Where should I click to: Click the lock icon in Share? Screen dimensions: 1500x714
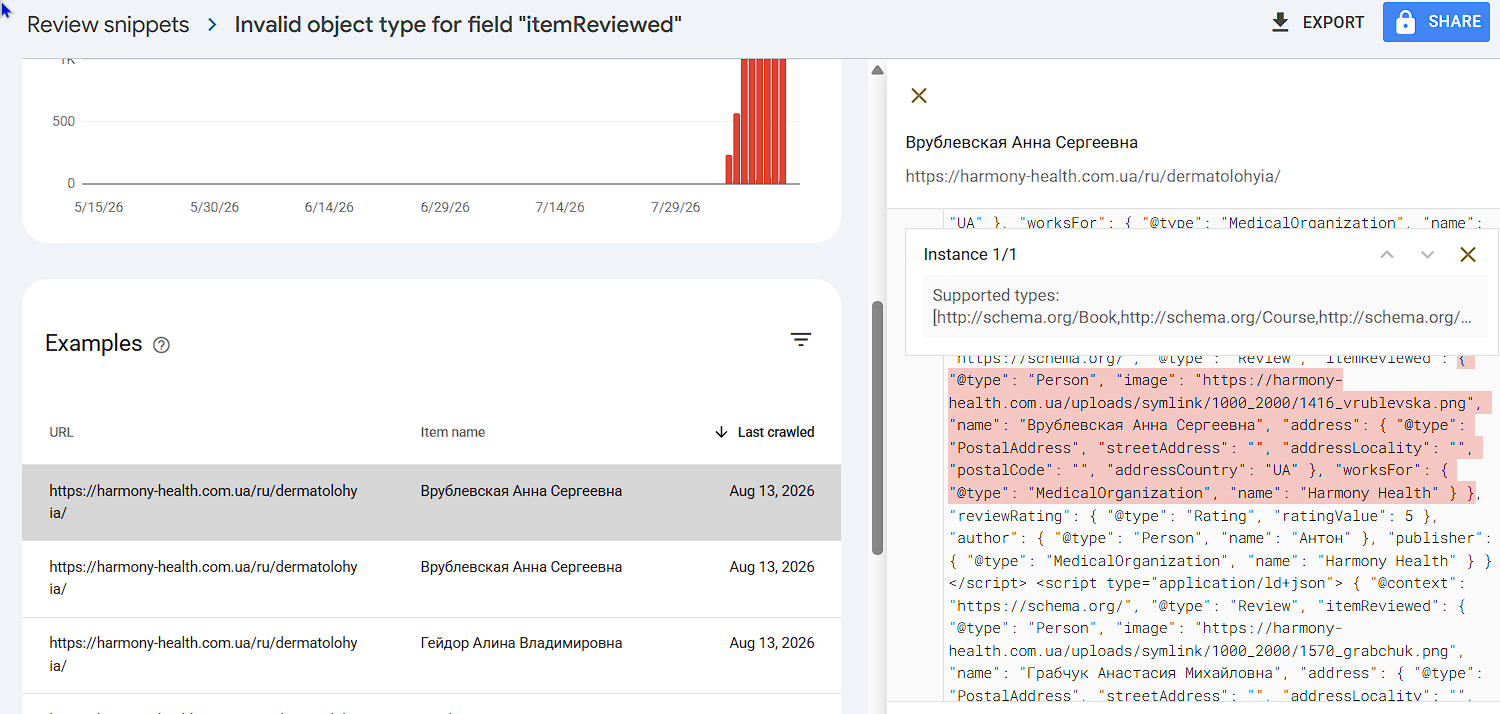click(x=1406, y=22)
